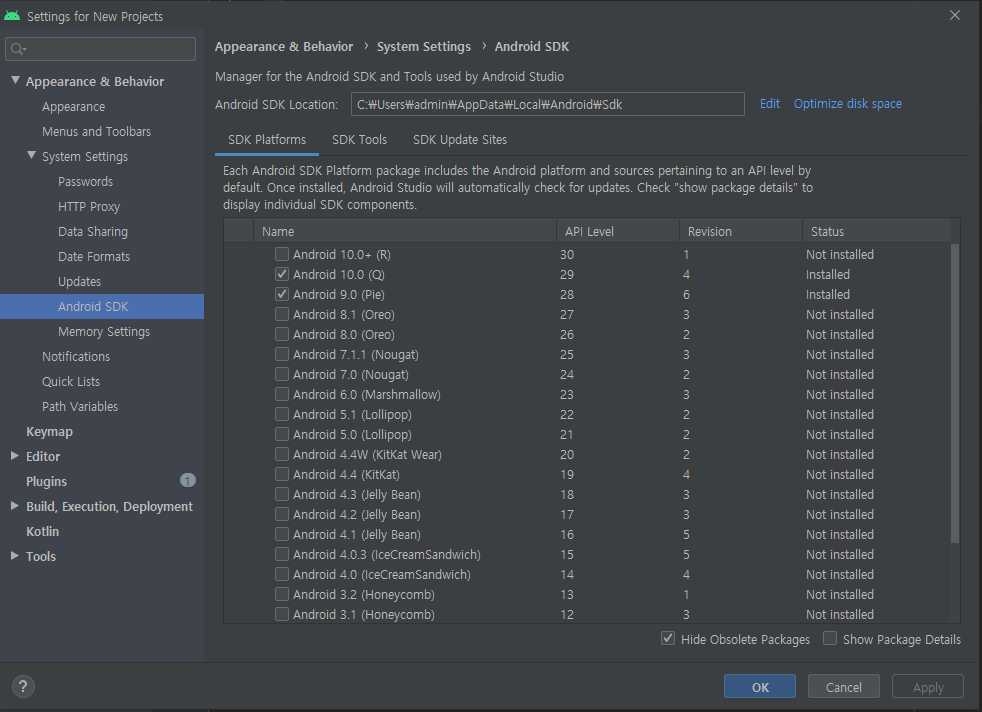Check the Android 5.0 (Lollipop) checkbox
This screenshot has width=982, height=712.
pos(282,435)
